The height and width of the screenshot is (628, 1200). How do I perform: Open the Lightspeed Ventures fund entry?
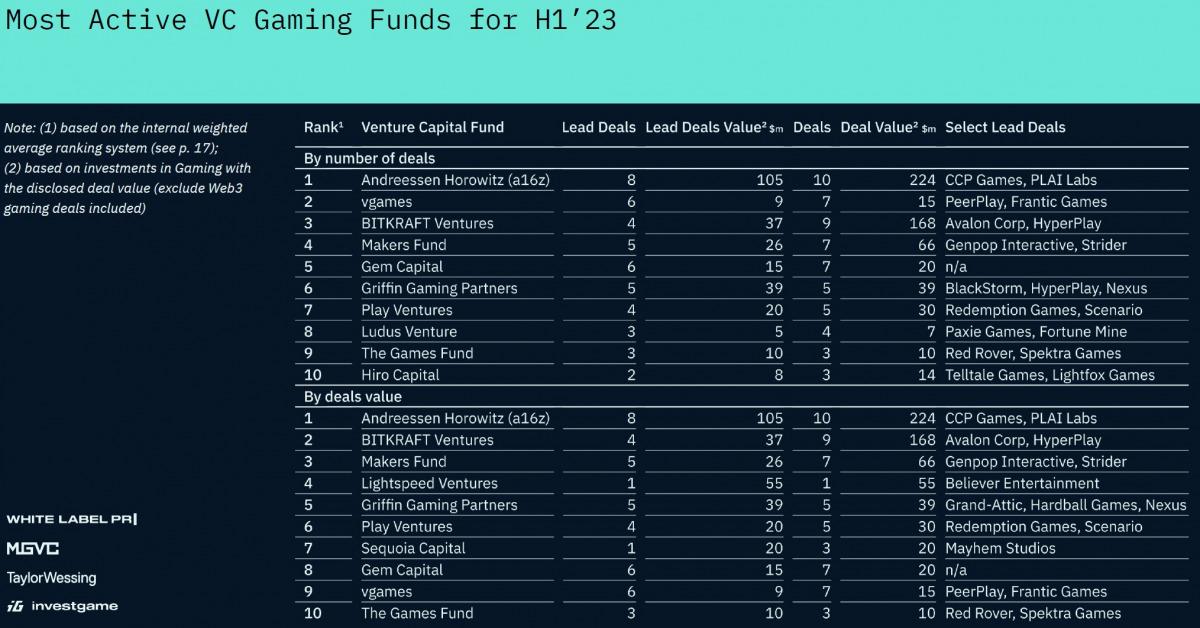point(429,484)
